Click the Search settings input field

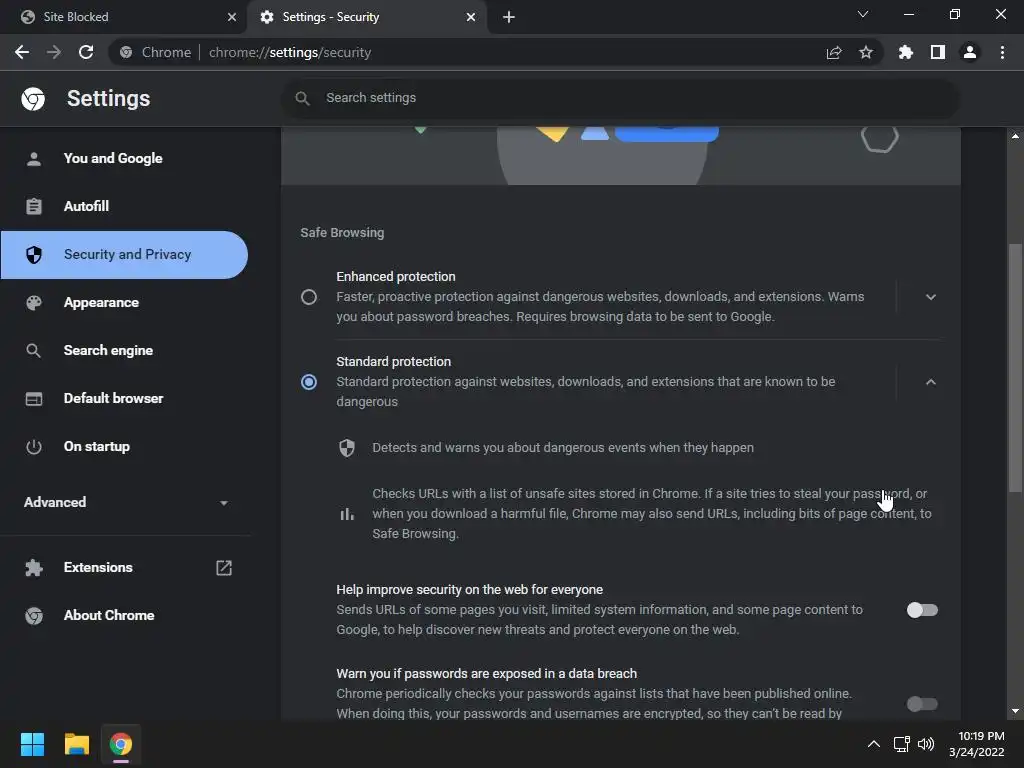click(x=620, y=98)
